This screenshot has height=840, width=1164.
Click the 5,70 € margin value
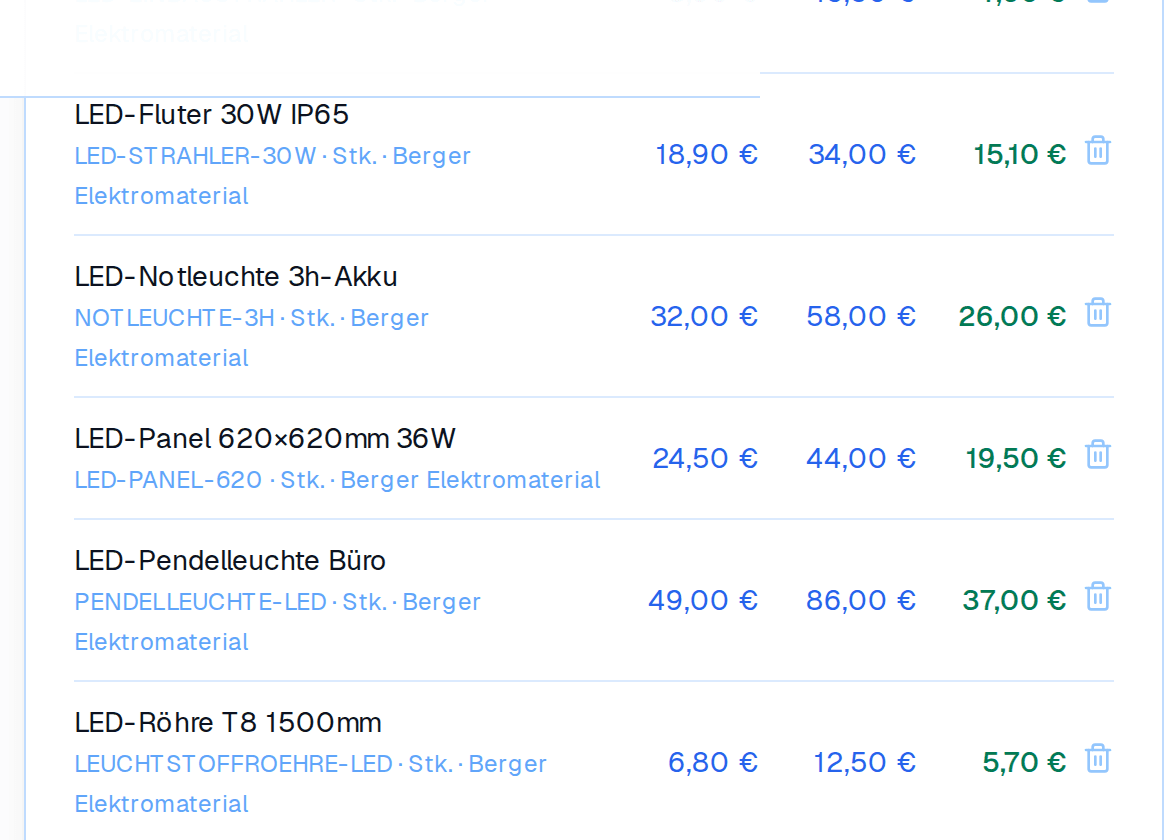tap(1024, 762)
